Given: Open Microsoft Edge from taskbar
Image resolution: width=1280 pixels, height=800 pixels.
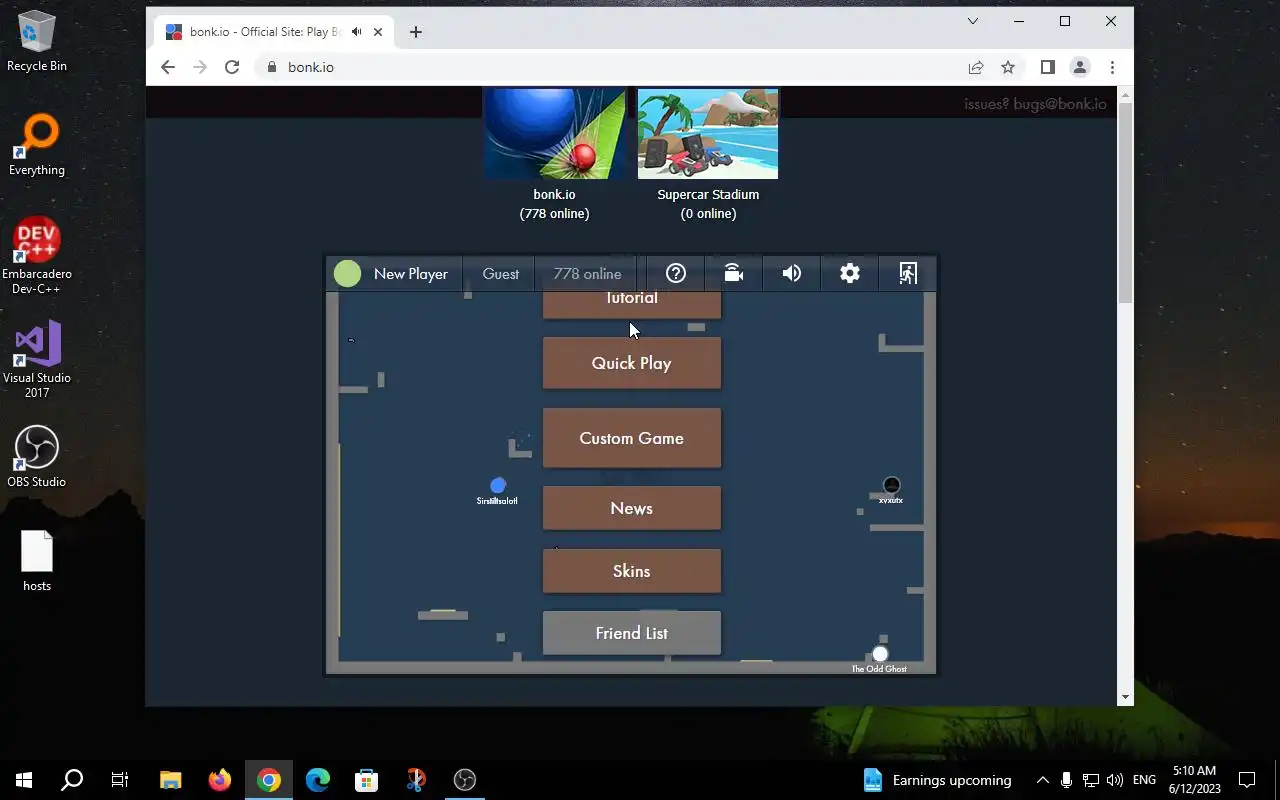Looking at the screenshot, I should point(317,780).
